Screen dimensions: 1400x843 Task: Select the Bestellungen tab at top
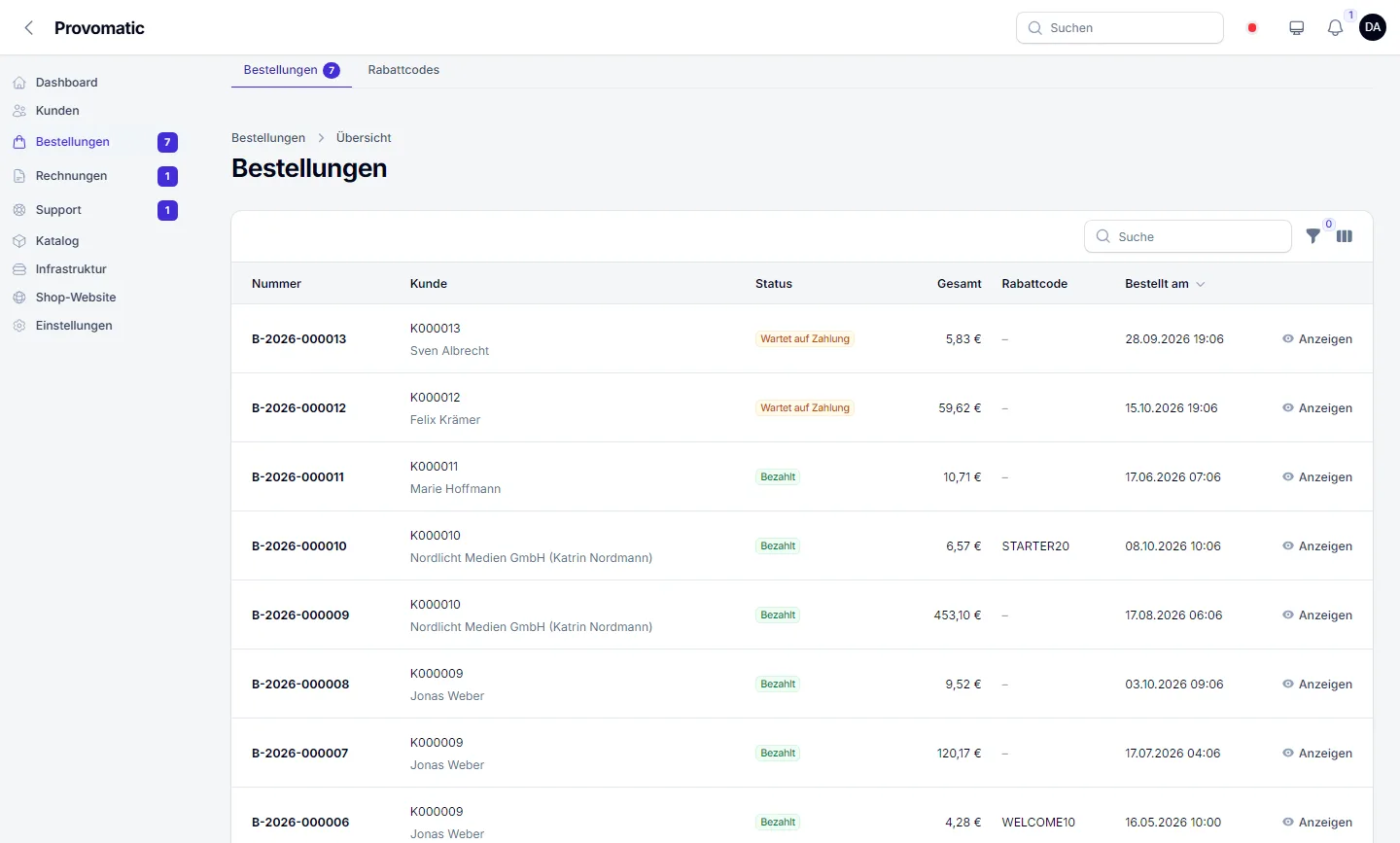pyautogui.click(x=292, y=70)
